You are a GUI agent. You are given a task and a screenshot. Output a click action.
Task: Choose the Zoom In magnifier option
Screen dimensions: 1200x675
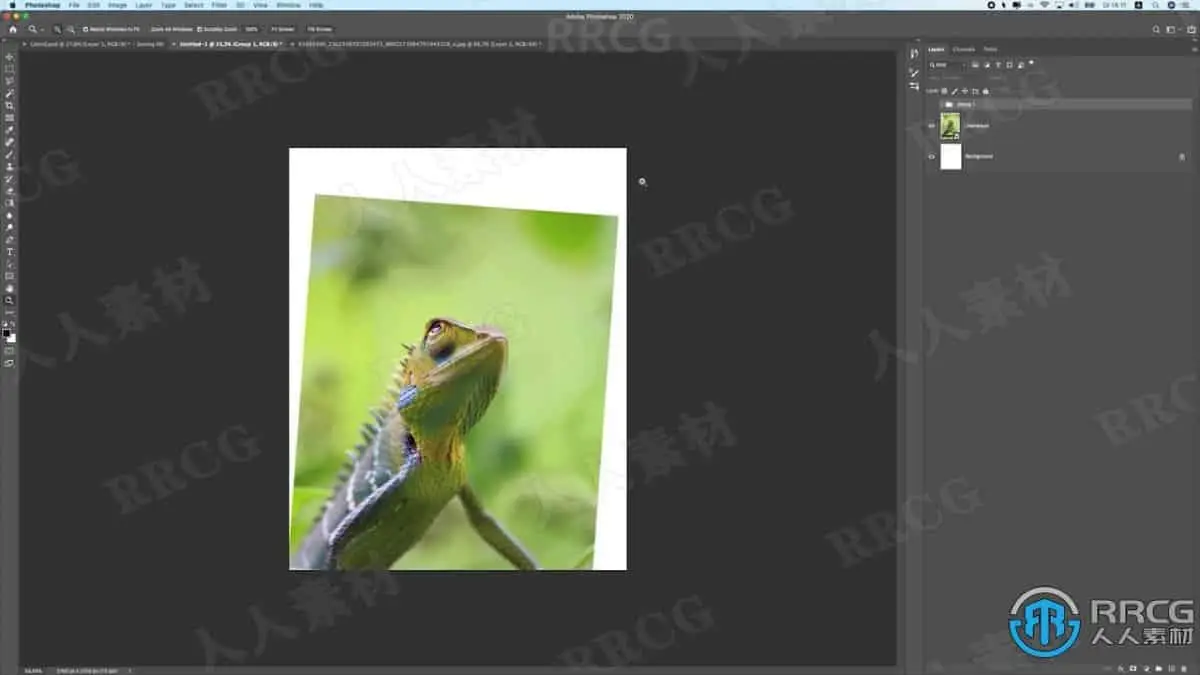[x=57, y=29]
